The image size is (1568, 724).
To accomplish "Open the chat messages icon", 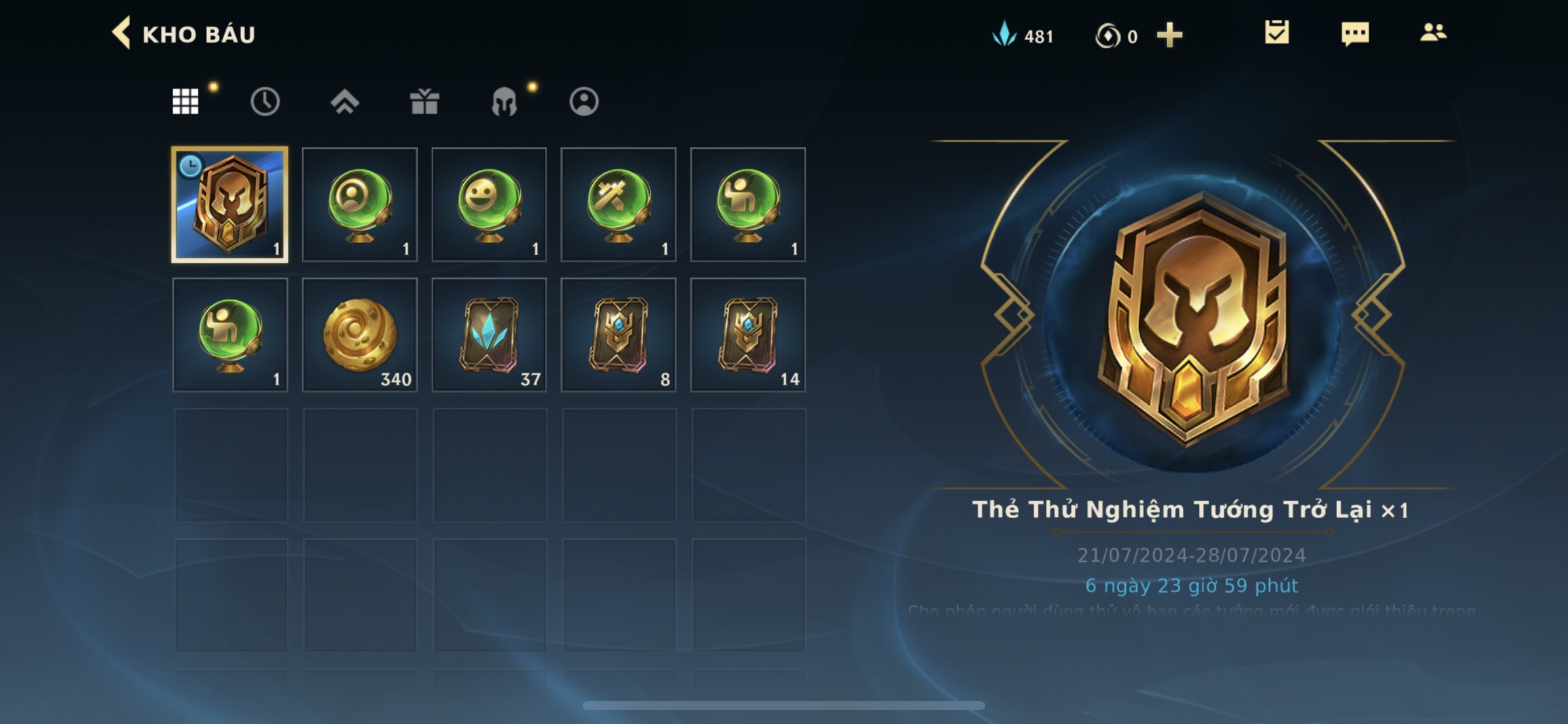I will (1355, 33).
